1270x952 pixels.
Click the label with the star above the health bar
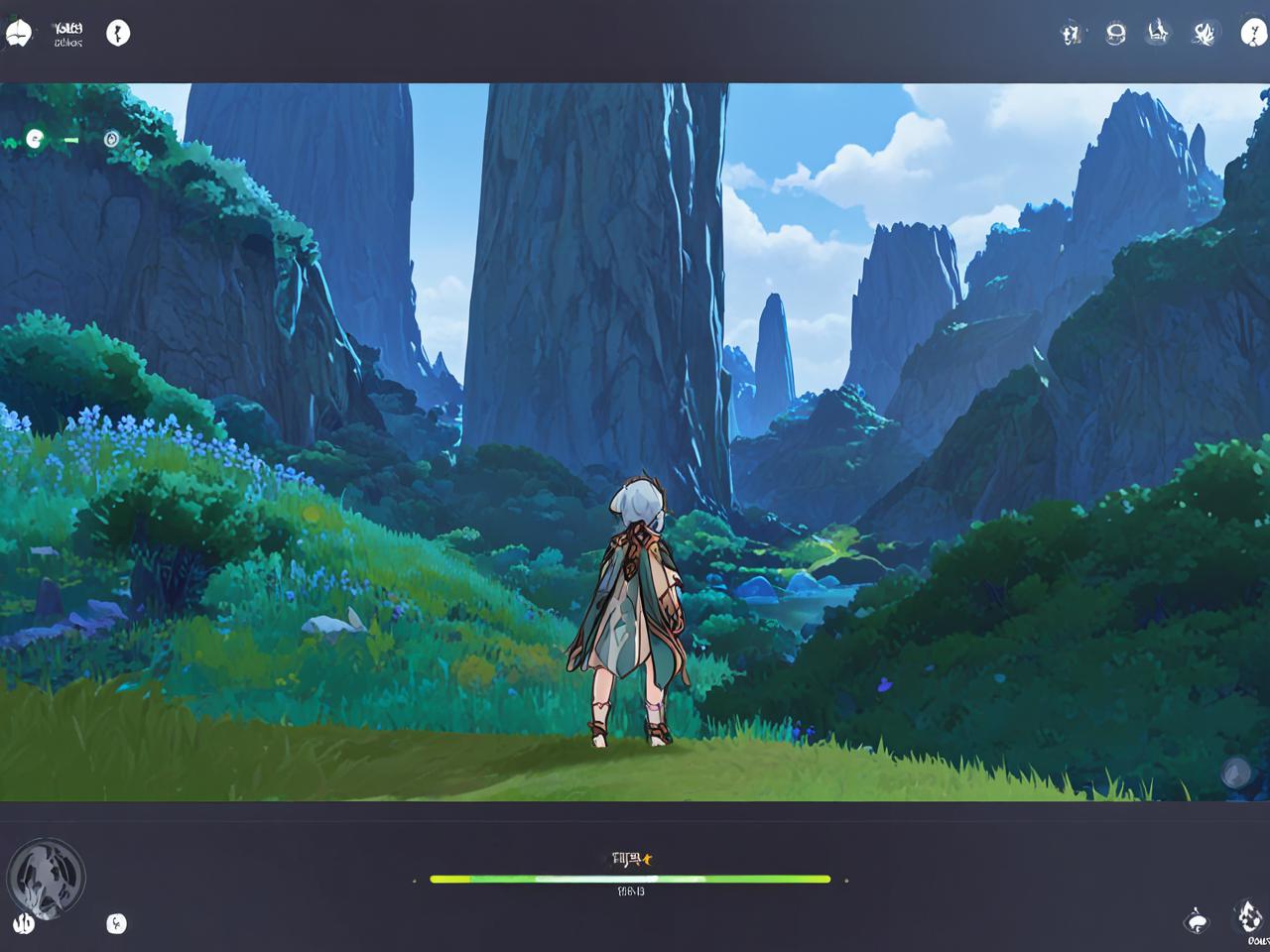[x=632, y=859]
